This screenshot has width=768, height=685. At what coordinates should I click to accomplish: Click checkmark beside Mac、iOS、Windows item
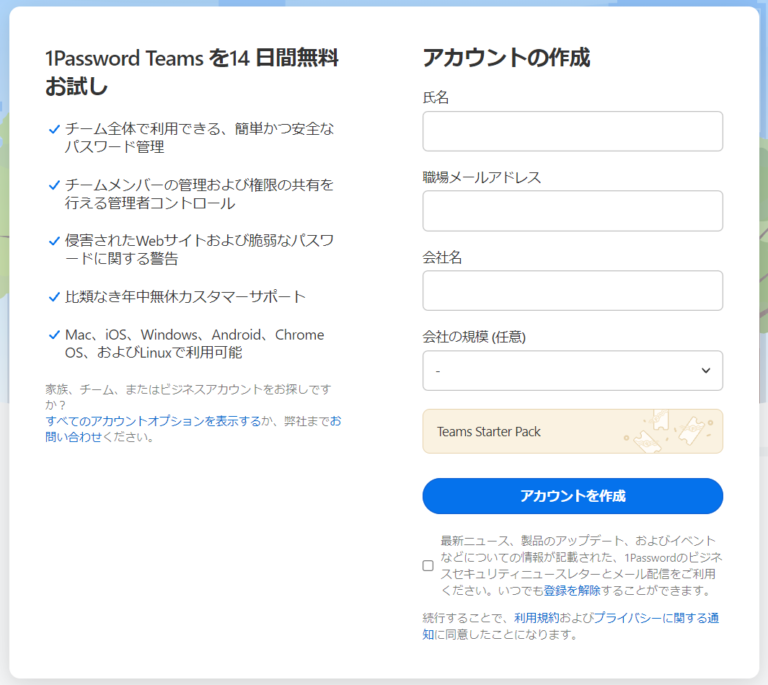tap(54, 335)
